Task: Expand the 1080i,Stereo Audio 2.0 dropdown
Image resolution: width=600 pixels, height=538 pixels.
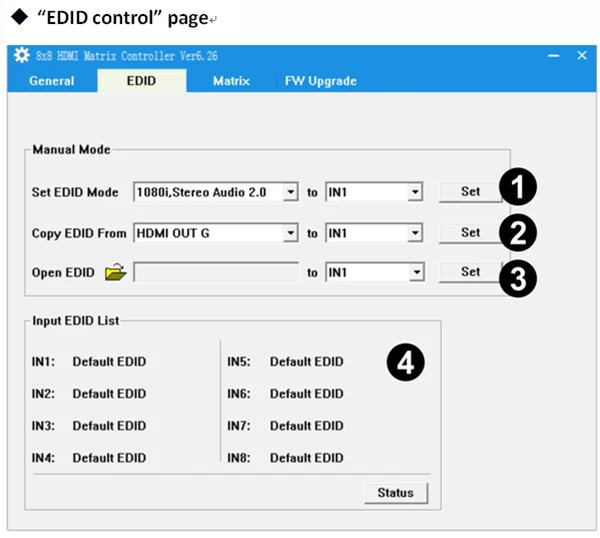Action: pos(291,192)
